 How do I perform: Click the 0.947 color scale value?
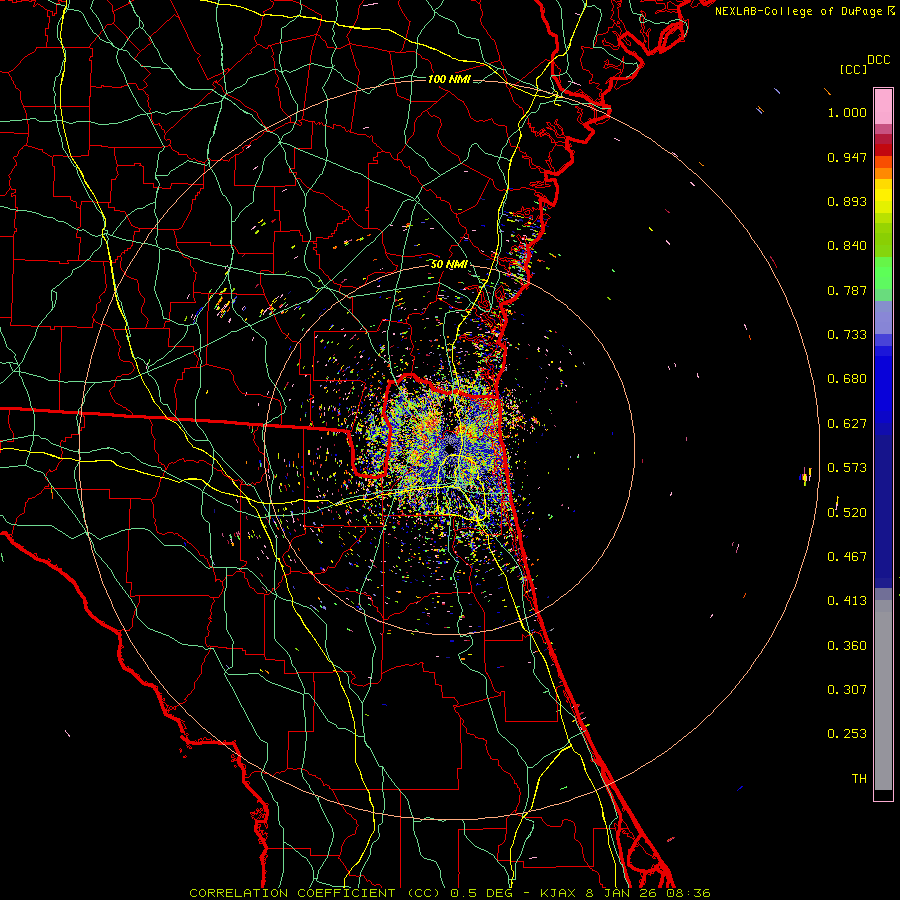point(847,157)
